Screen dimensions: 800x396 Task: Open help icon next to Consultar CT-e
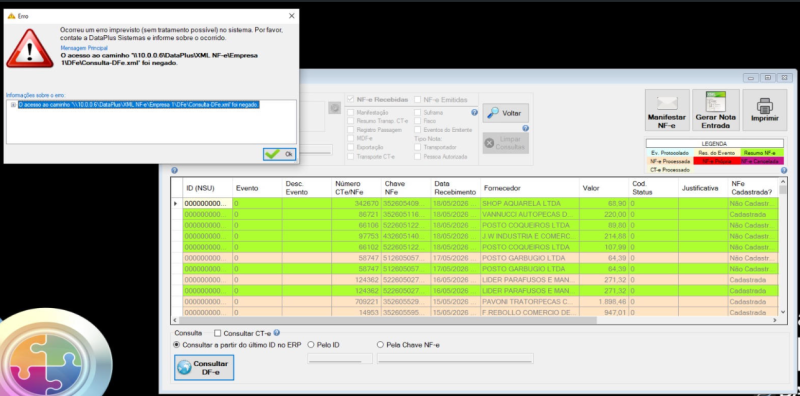277,333
